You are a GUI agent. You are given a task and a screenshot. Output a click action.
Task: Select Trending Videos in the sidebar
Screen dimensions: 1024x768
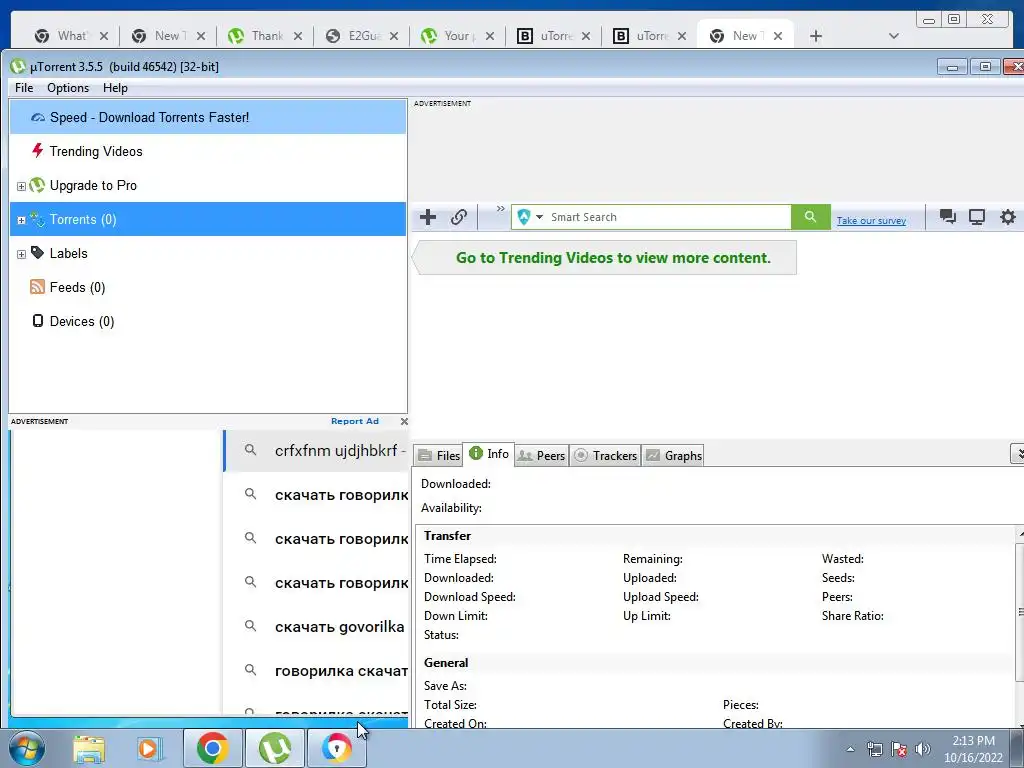tap(208, 152)
